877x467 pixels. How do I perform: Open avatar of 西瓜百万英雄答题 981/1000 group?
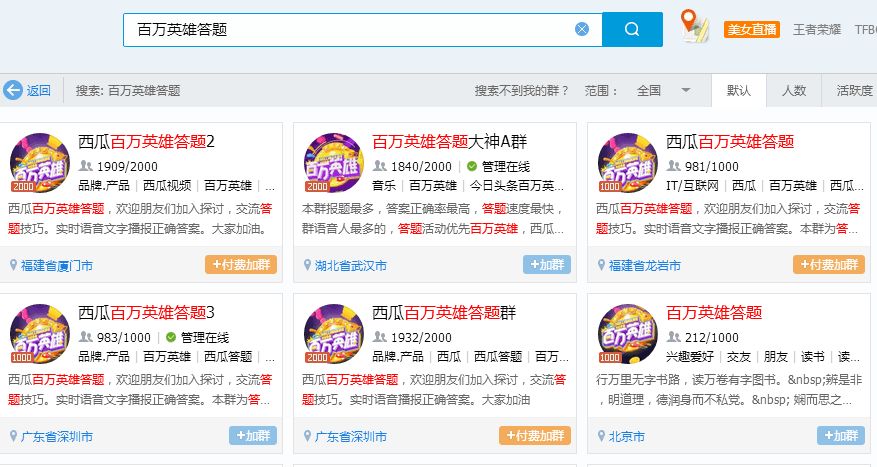[628, 163]
